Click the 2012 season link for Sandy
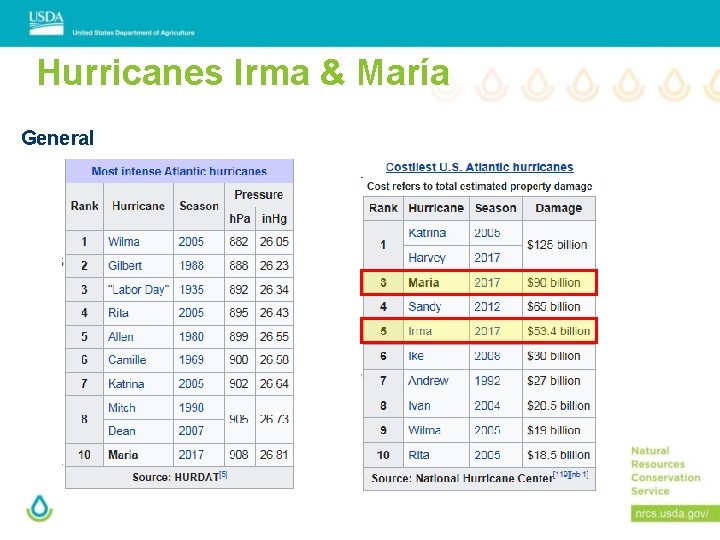 [x=487, y=306]
